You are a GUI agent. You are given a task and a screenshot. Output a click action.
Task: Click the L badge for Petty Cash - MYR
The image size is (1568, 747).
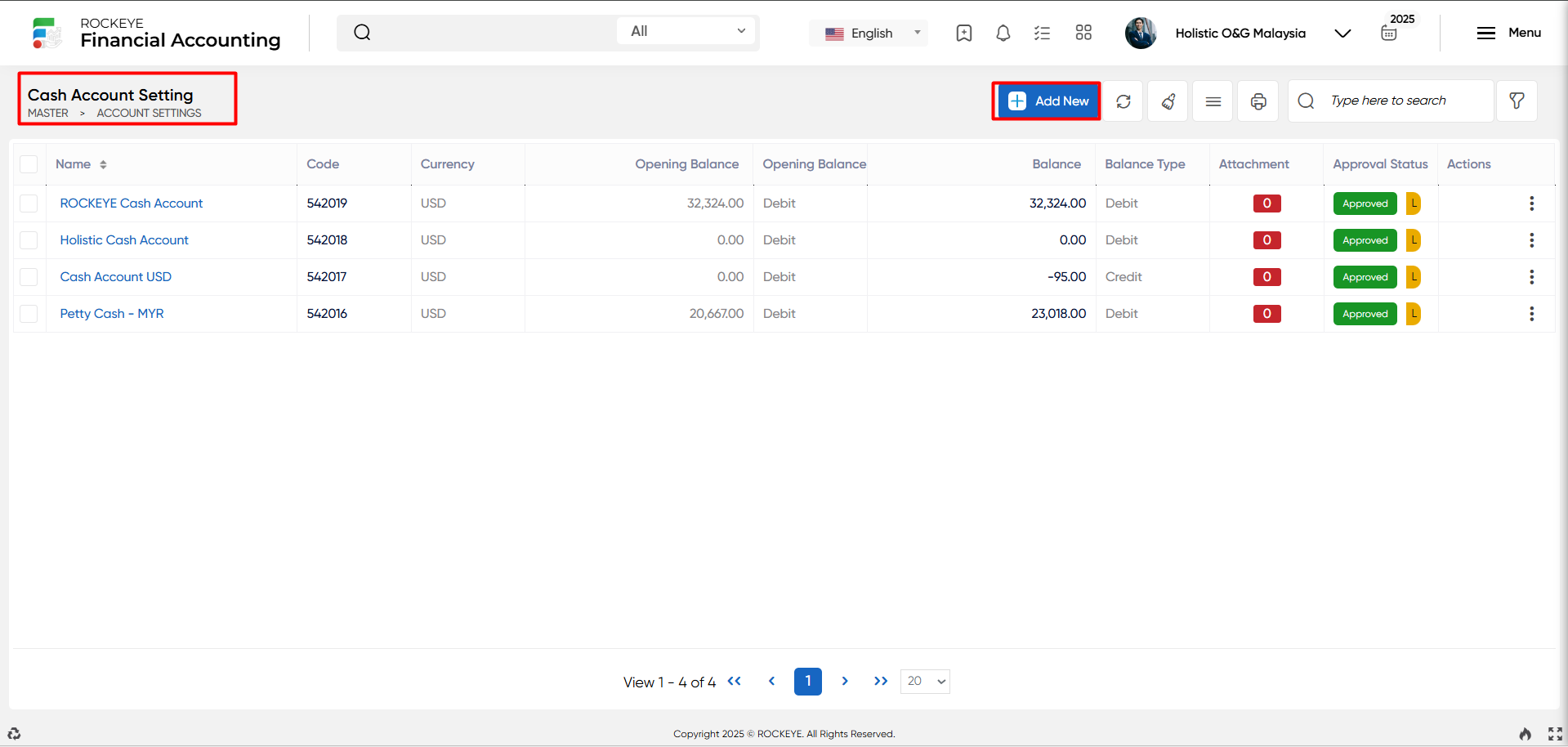tap(1414, 314)
